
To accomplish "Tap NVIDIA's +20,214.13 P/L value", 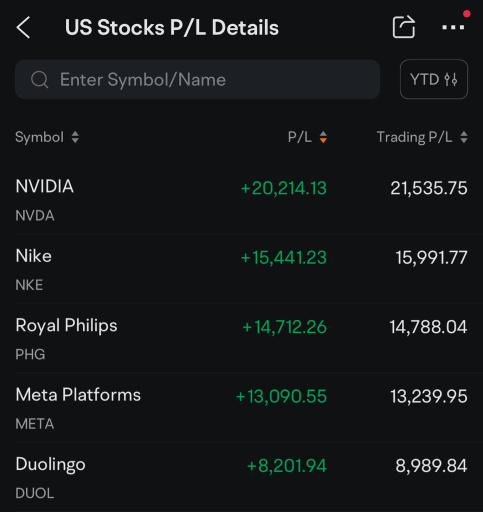I will click(x=284, y=188).
